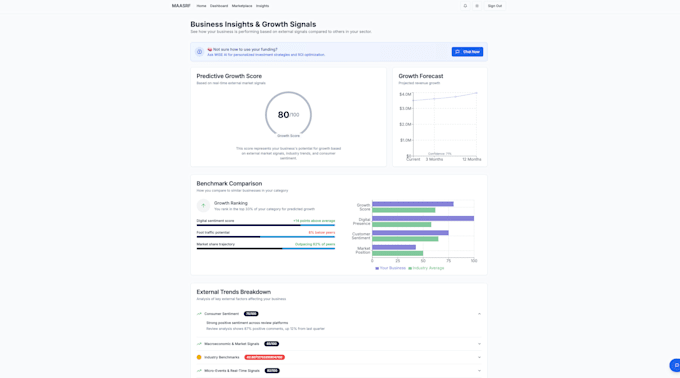Click '+14 points above average' text
Image resolution: width=680 pixels, height=378 pixels.
314,221
